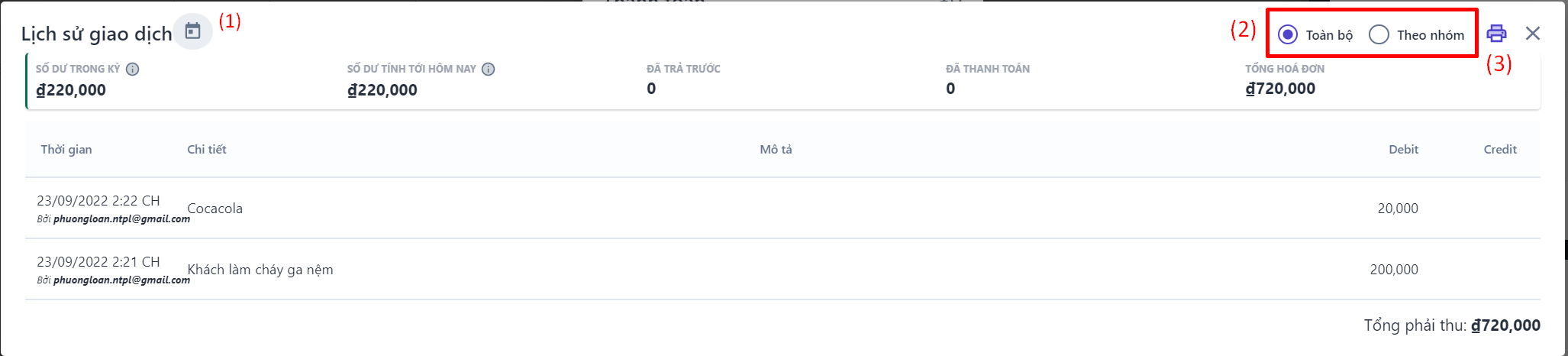Click the Credit column header

click(1499, 150)
